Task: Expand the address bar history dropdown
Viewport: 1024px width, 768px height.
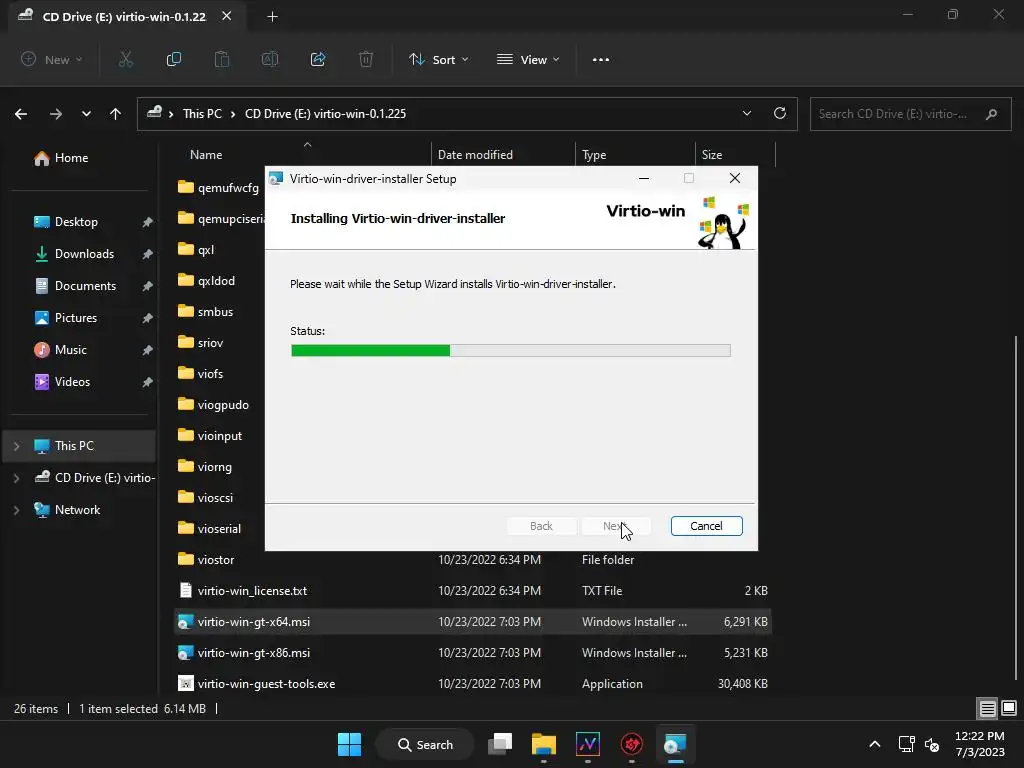Action: [746, 113]
